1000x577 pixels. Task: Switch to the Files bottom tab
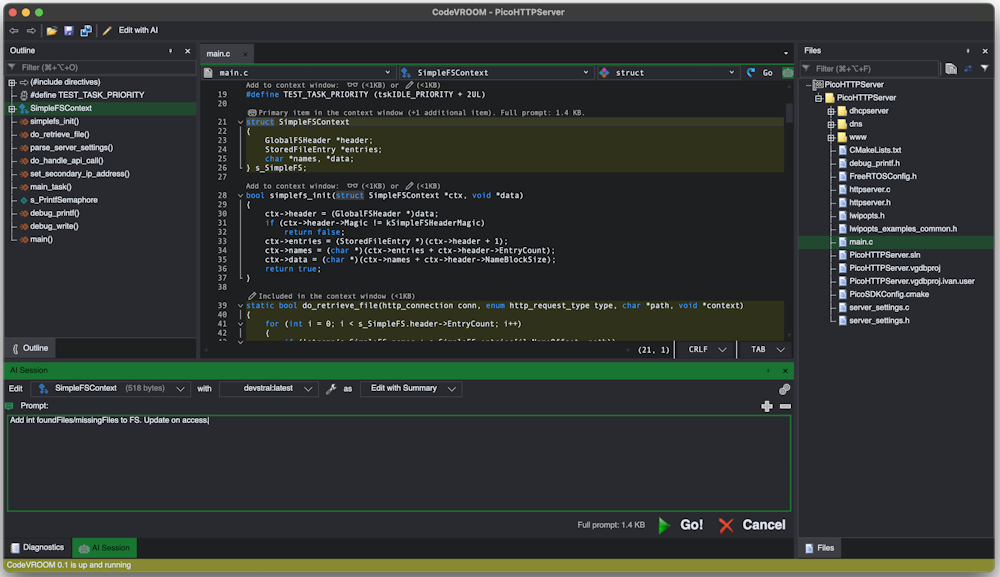pos(820,548)
